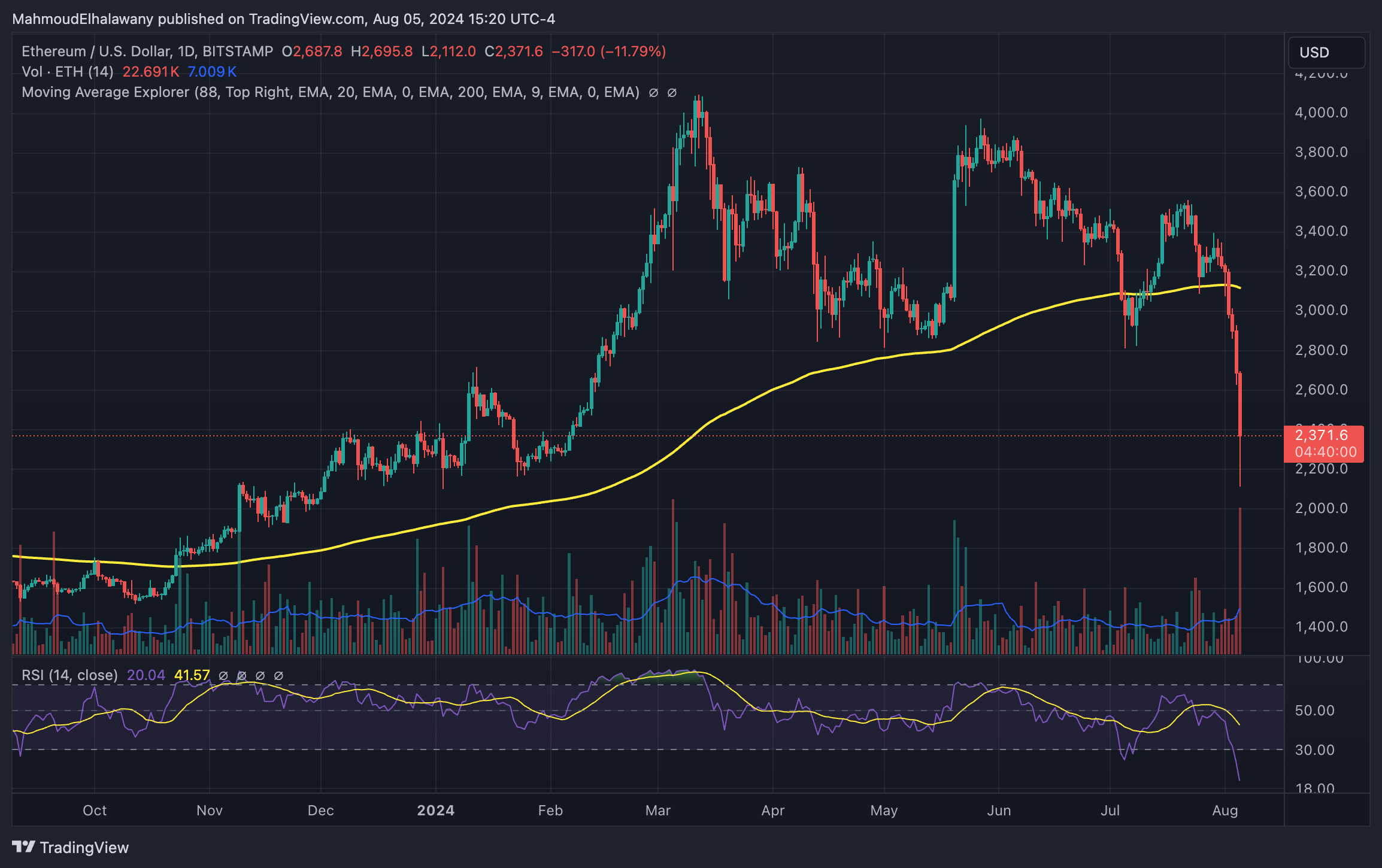Select the Vol · ETH (14) legend

(67, 72)
